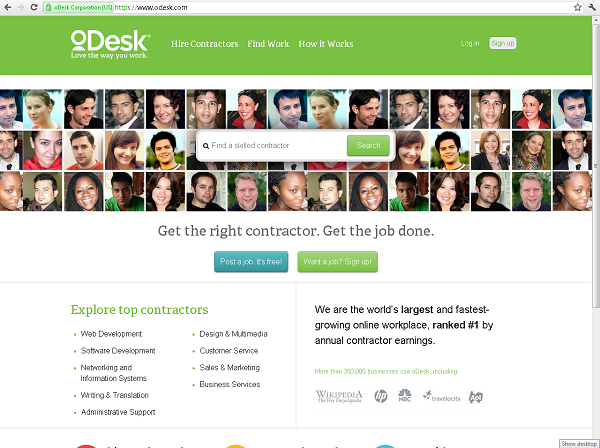
Task: Click the Wikipedia logo
Action: coord(339,396)
